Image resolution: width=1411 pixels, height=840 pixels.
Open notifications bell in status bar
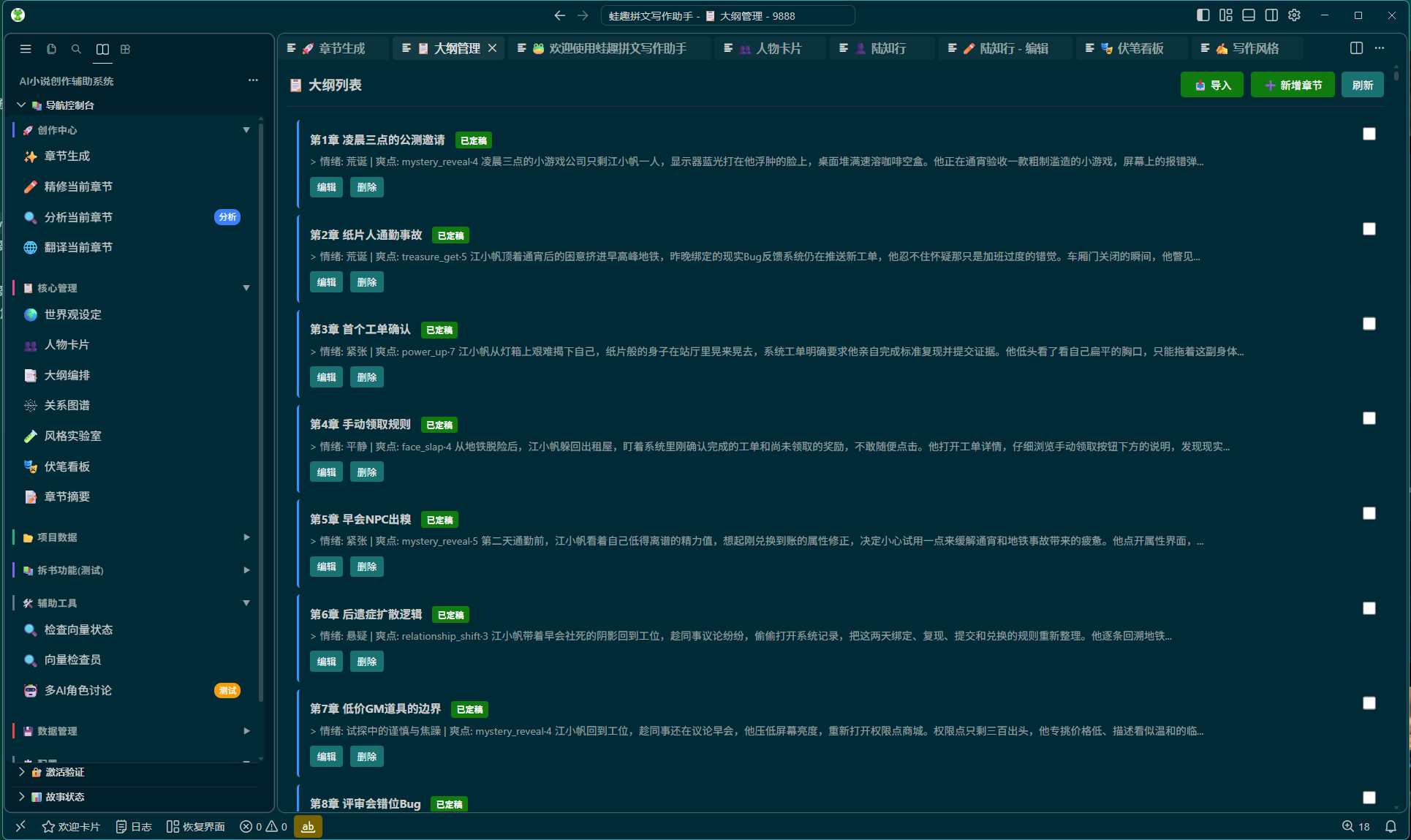coord(1391,827)
